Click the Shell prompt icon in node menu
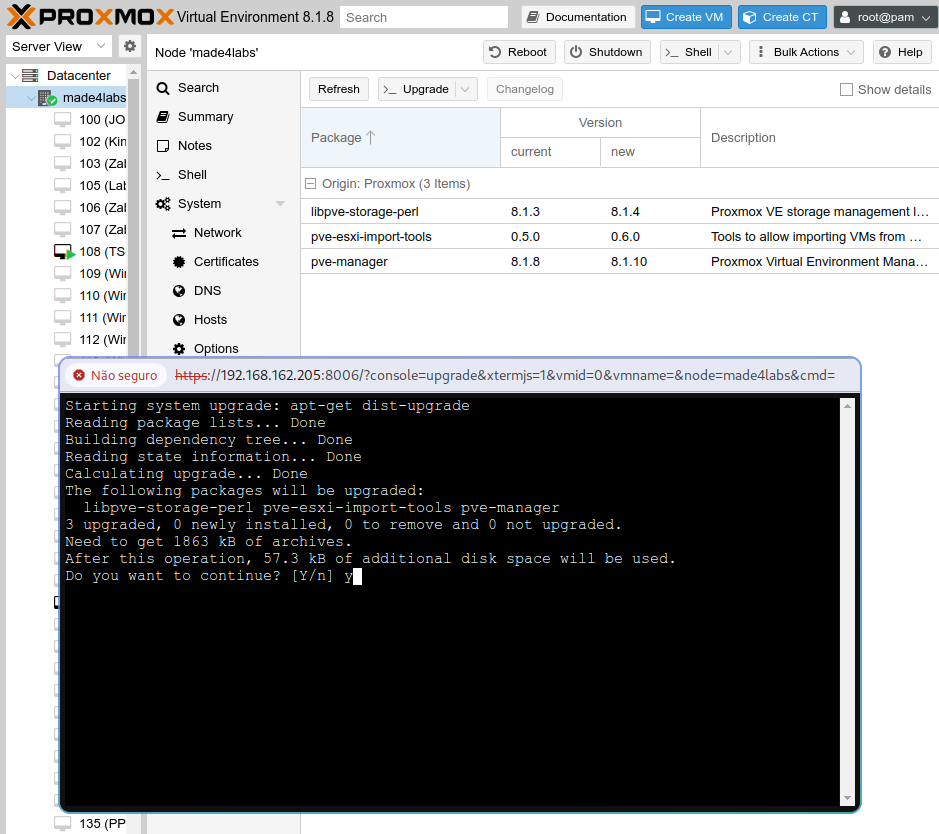 tap(163, 175)
